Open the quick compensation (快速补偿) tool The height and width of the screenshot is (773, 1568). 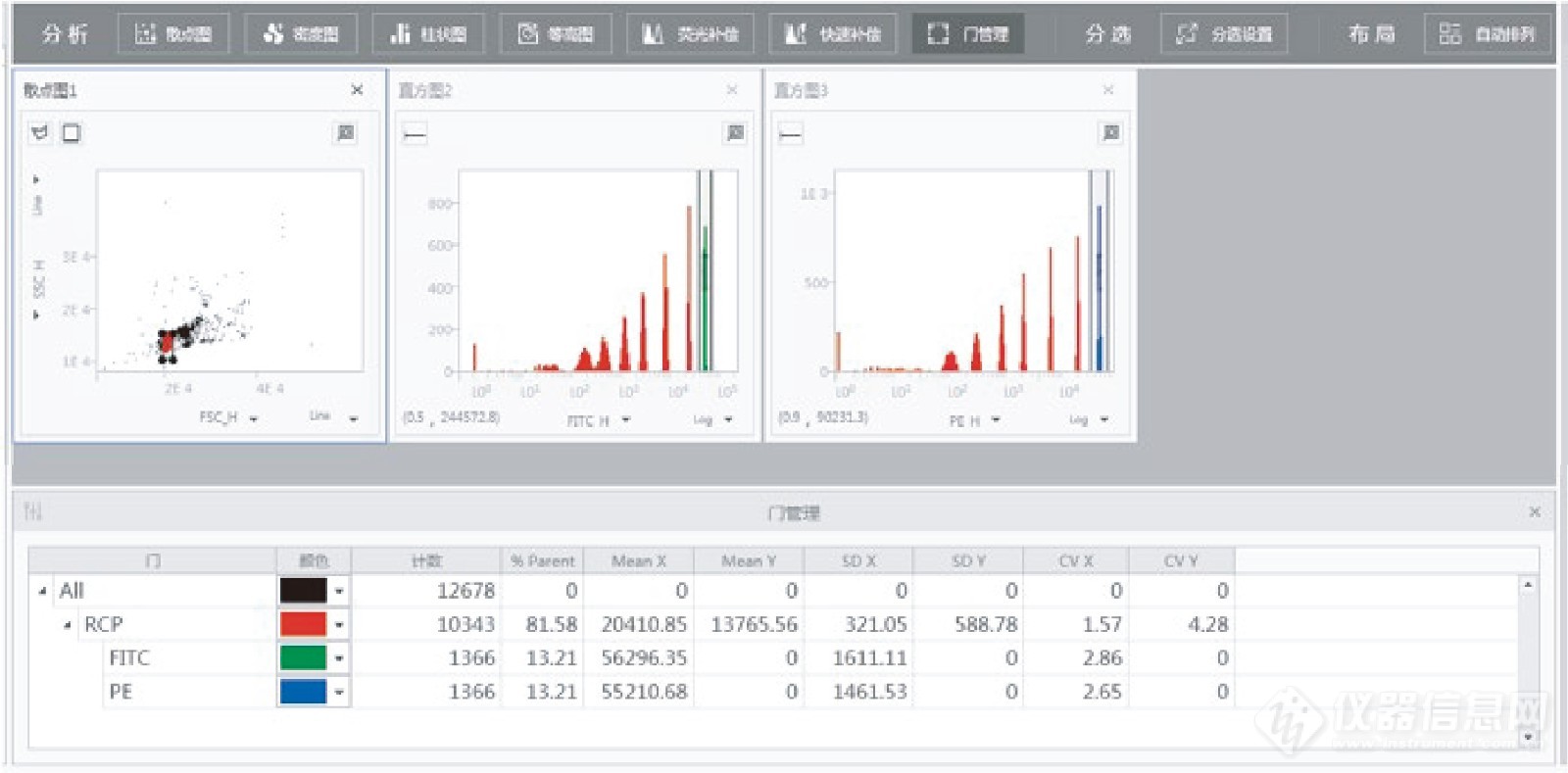coord(832,34)
